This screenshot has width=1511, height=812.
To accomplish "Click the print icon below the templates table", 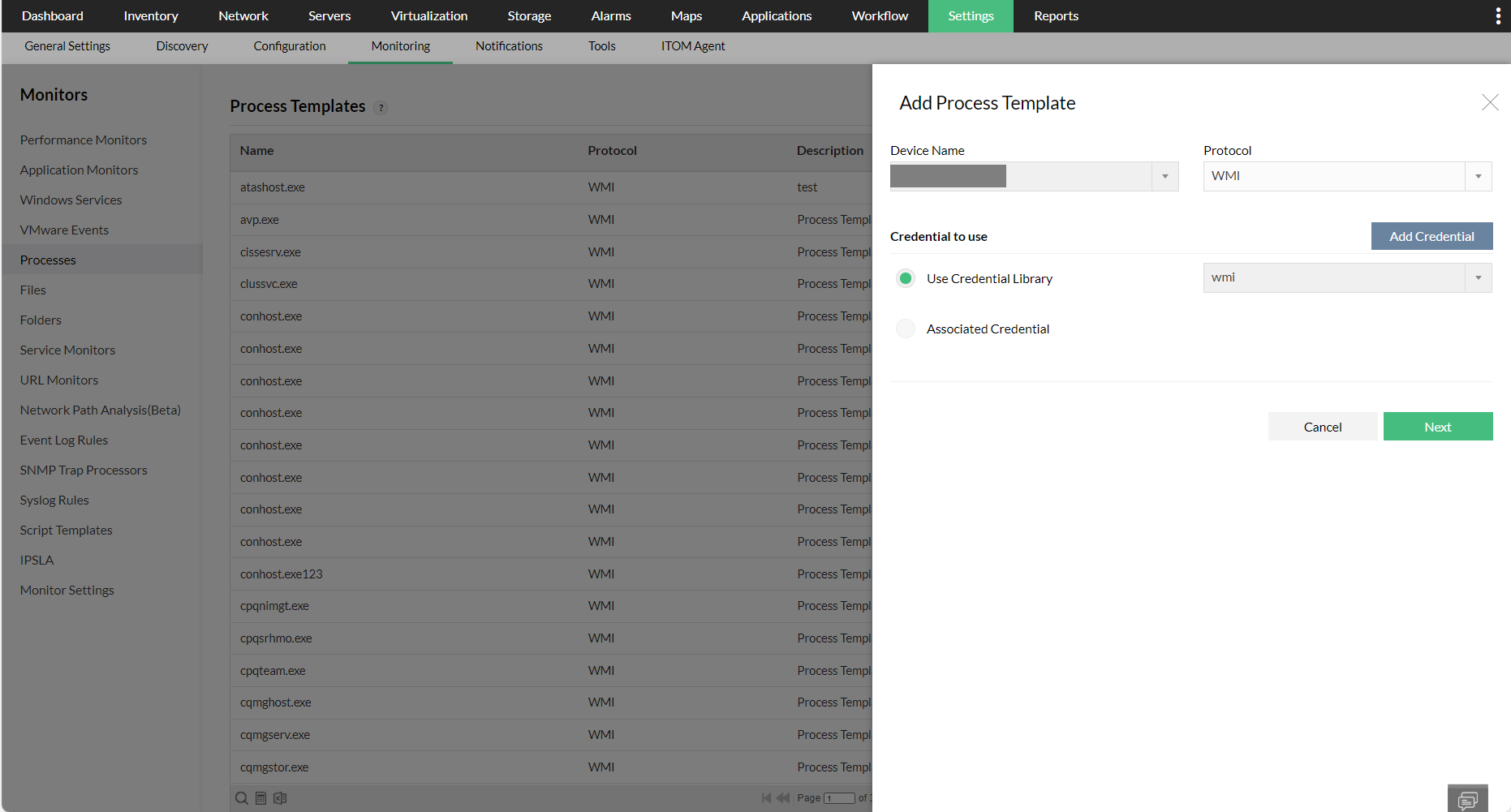I will coord(260,797).
